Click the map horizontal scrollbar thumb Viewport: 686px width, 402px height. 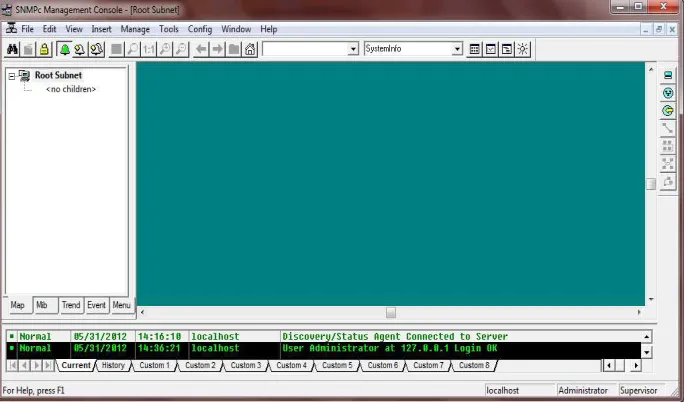coord(391,312)
